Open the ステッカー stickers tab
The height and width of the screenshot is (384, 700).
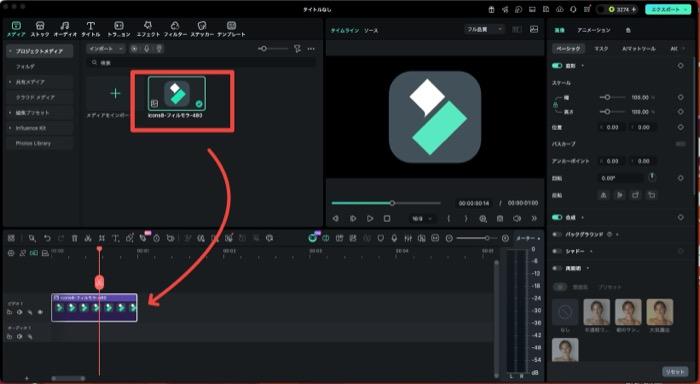point(202,29)
